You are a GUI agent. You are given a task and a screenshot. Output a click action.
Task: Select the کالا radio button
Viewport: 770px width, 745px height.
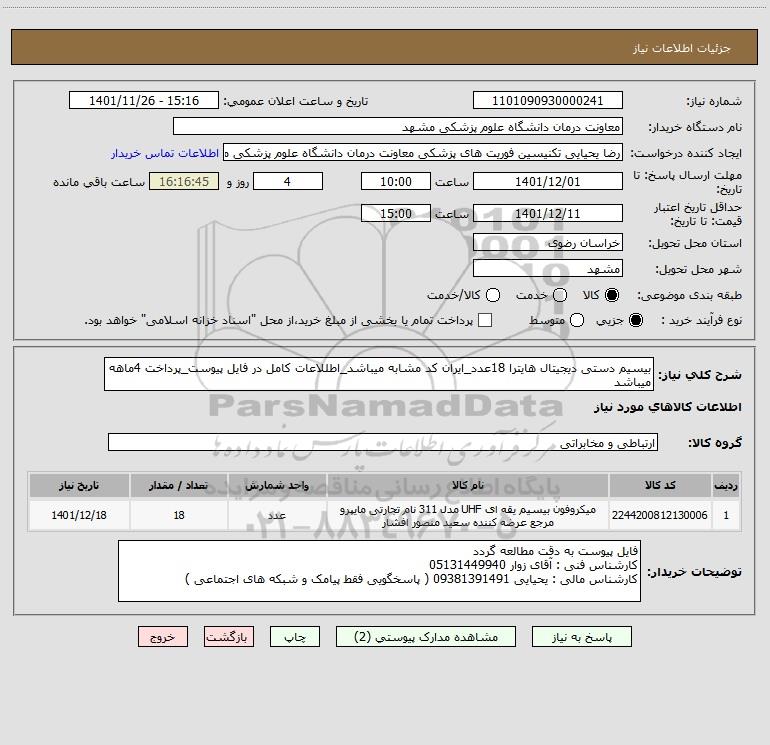tap(612, 295)
